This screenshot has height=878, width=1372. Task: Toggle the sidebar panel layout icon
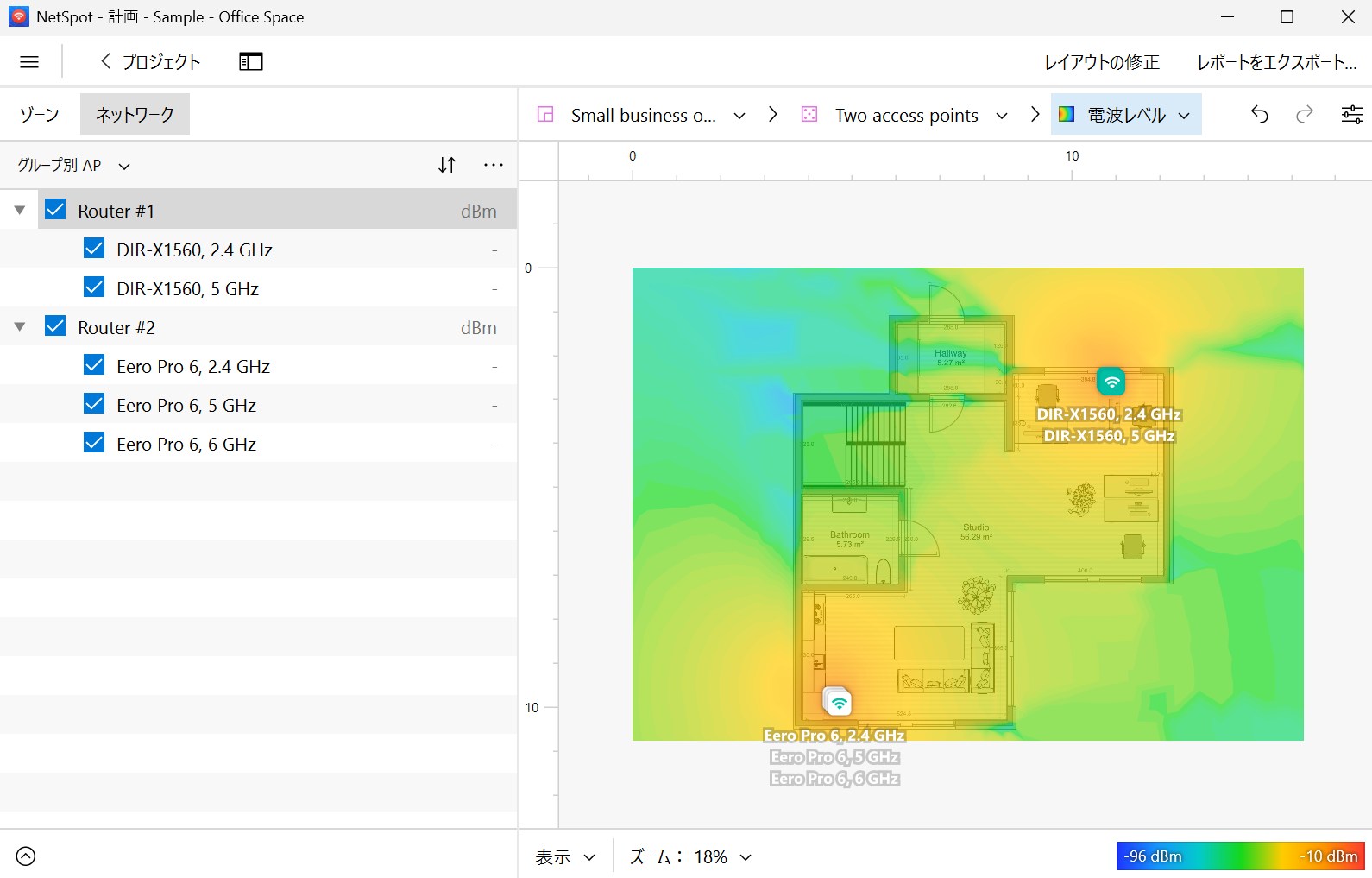[x=250, y=62]
